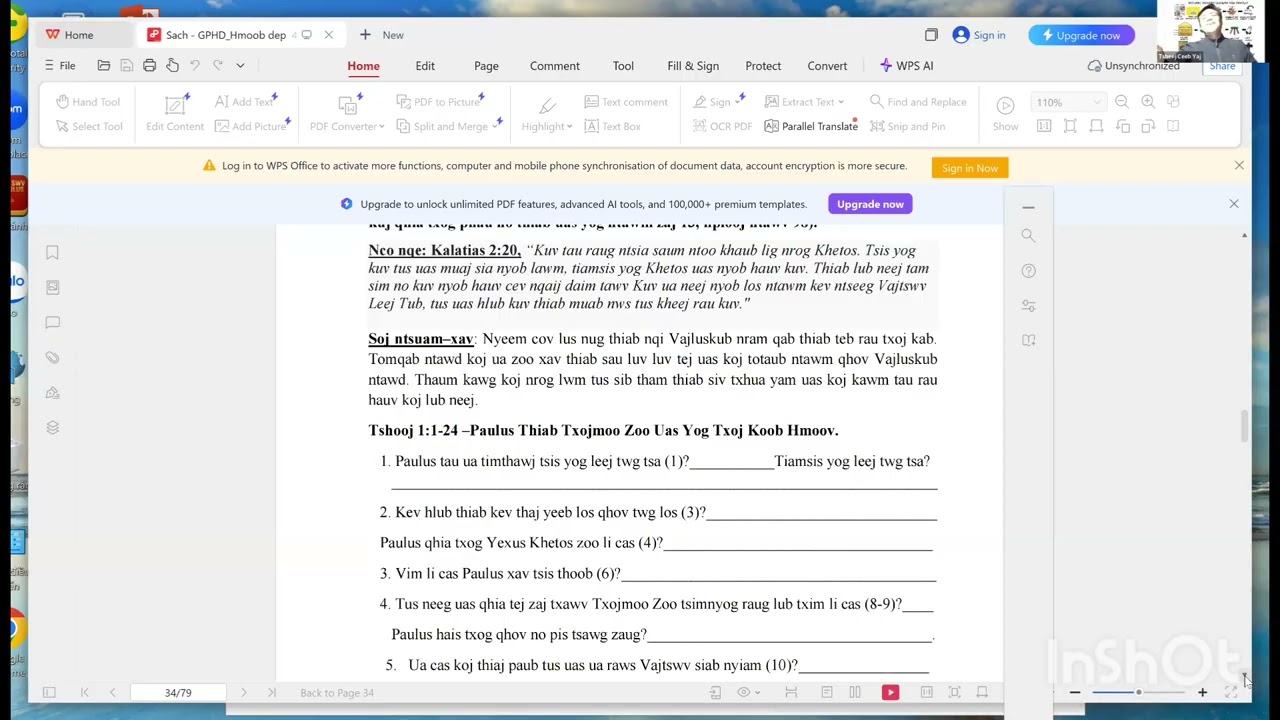Open the layers panel in left sidebar
Viewport: 1280px width, 720px height.
pos(52,428)
